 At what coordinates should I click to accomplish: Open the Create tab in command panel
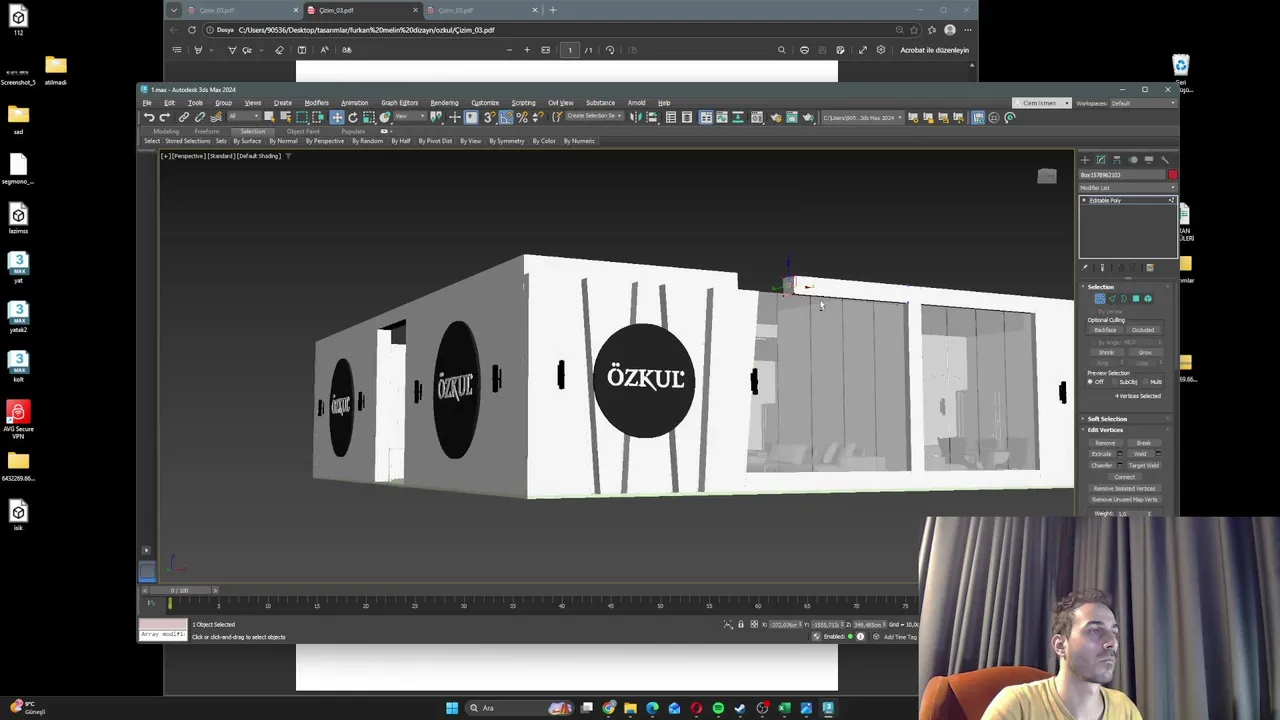pyautogui.click(x=1085, y=159)
